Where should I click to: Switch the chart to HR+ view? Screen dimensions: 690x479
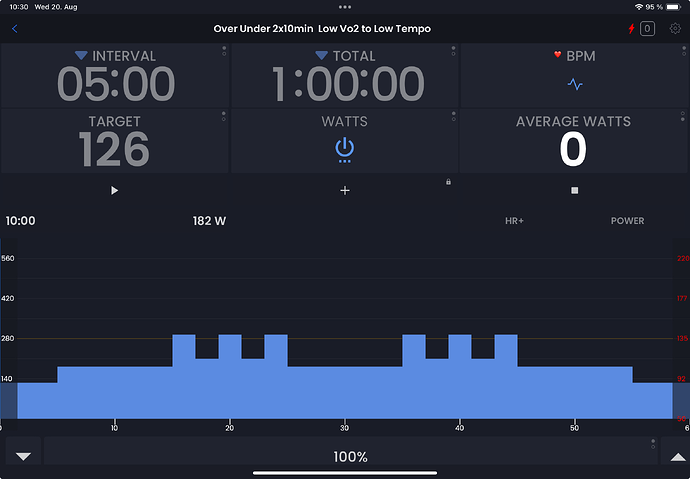[x=514, y=221]
